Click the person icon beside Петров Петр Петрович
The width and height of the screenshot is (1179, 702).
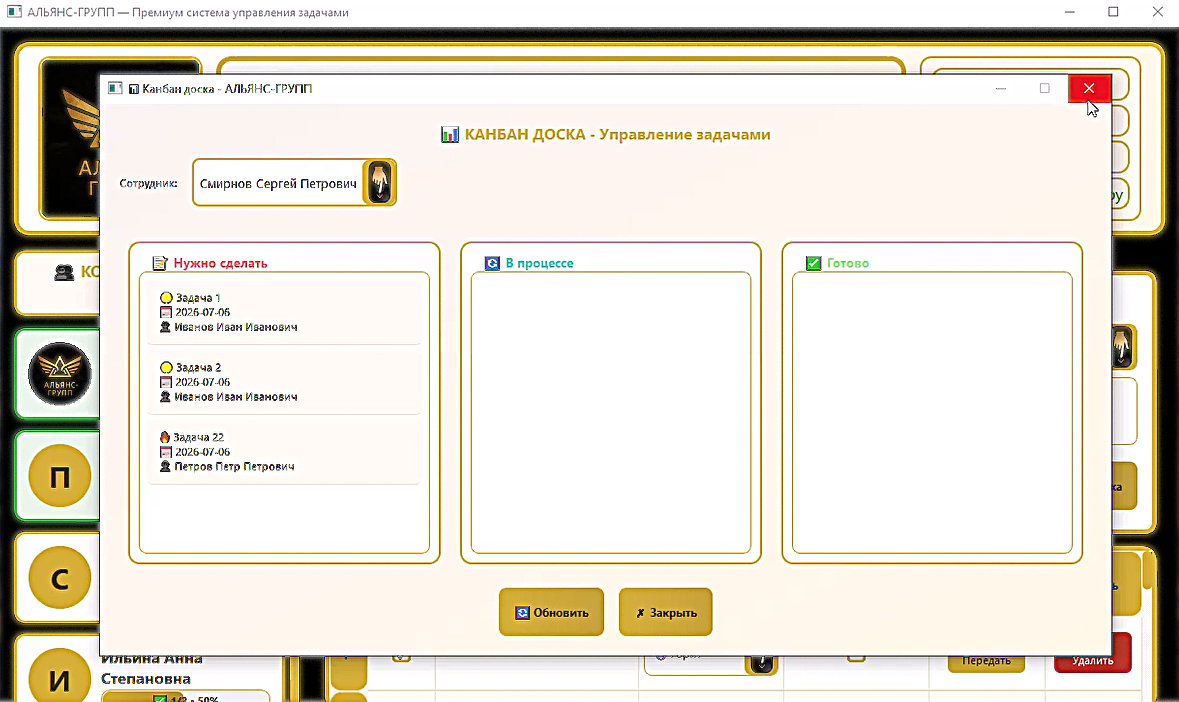[x=165, y=467]
